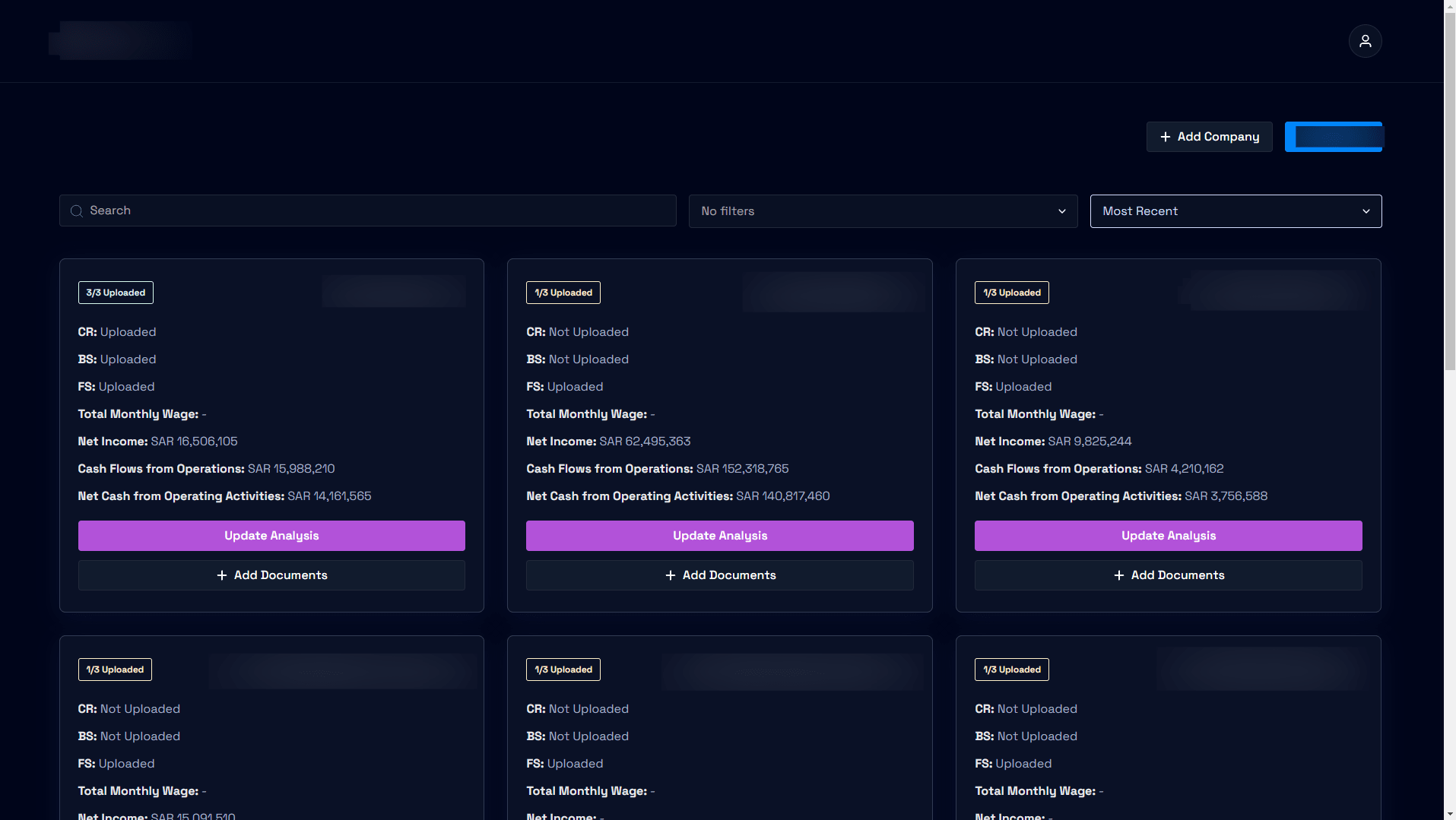Click the search magnifier icon

(x=77, y=211)
